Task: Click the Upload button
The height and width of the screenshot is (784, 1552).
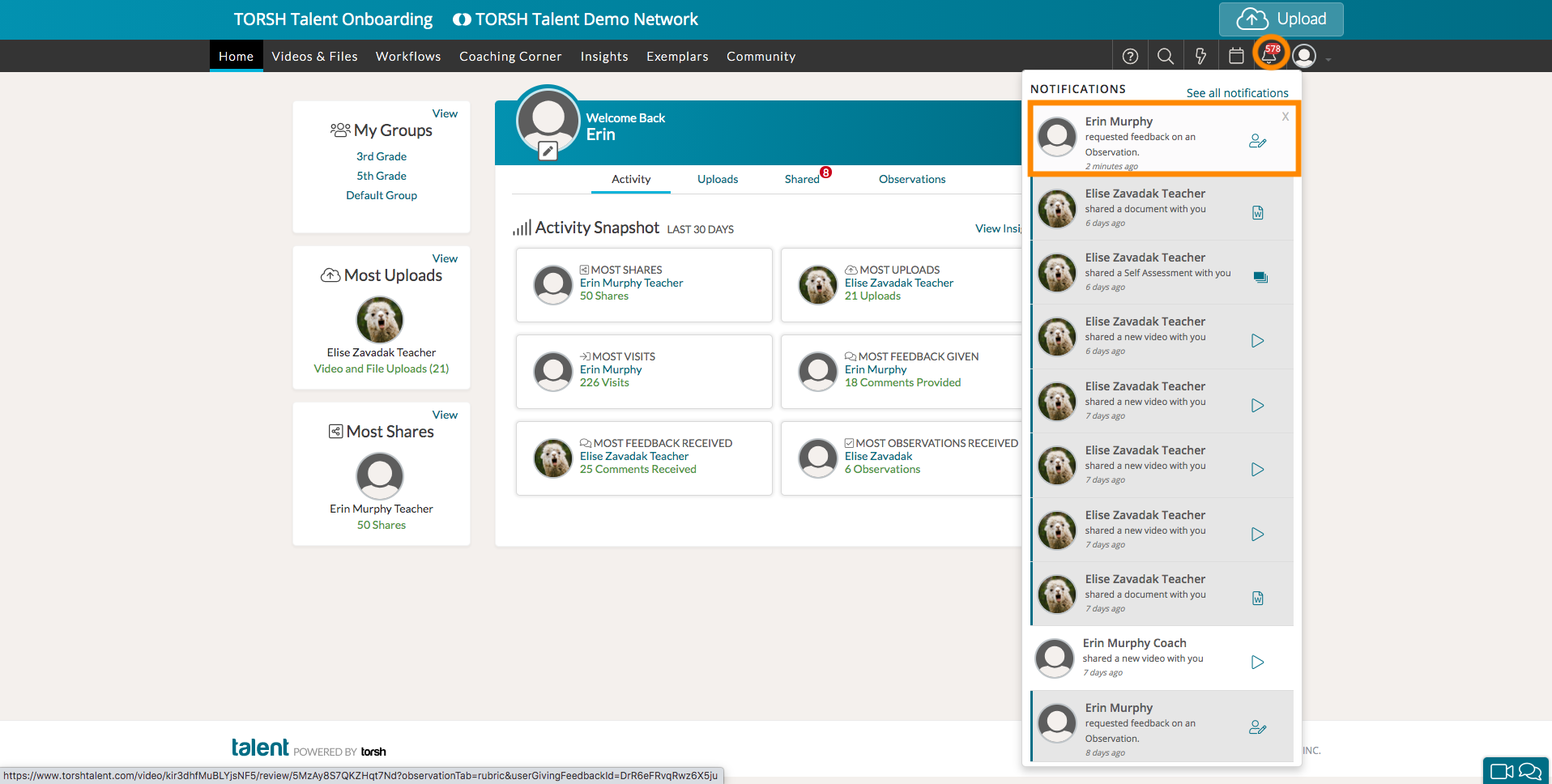Action: [x=1281, y=19]
